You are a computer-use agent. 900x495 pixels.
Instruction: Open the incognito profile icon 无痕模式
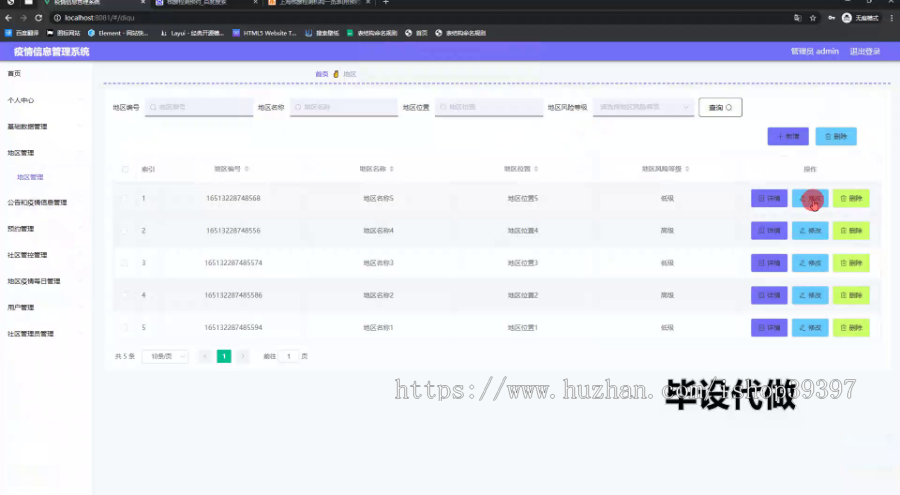860,18
